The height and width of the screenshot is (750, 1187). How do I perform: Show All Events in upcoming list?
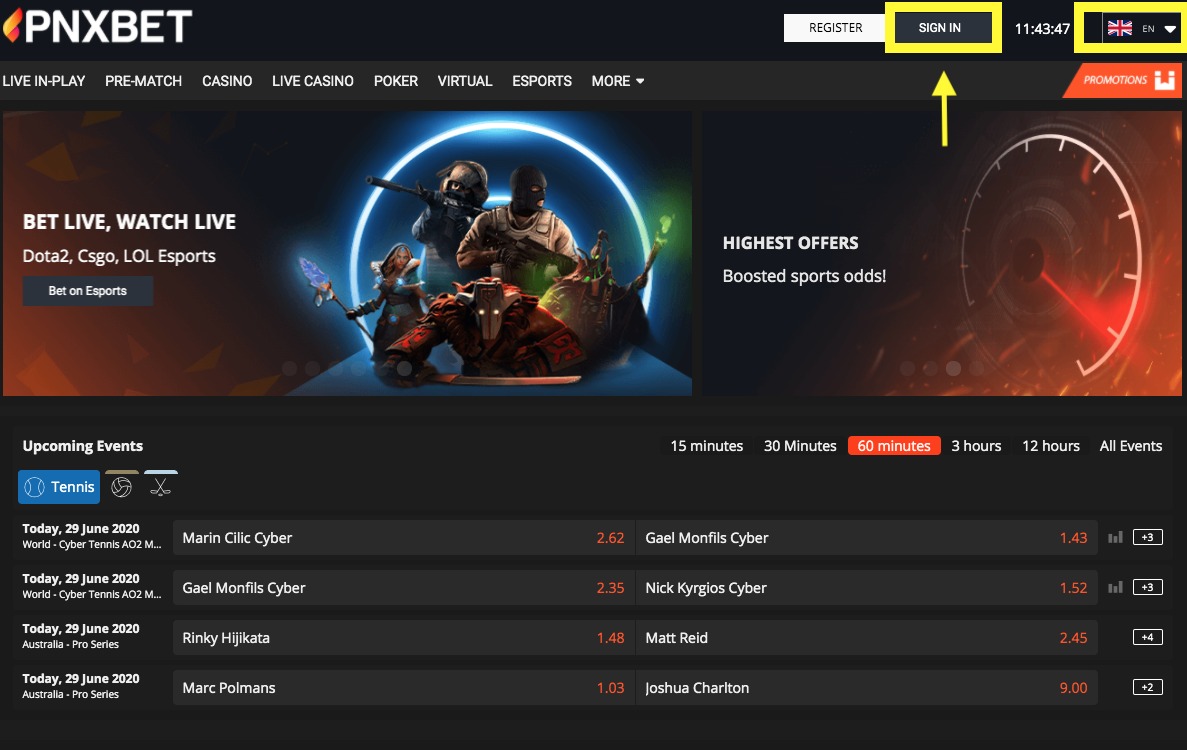1130,446
